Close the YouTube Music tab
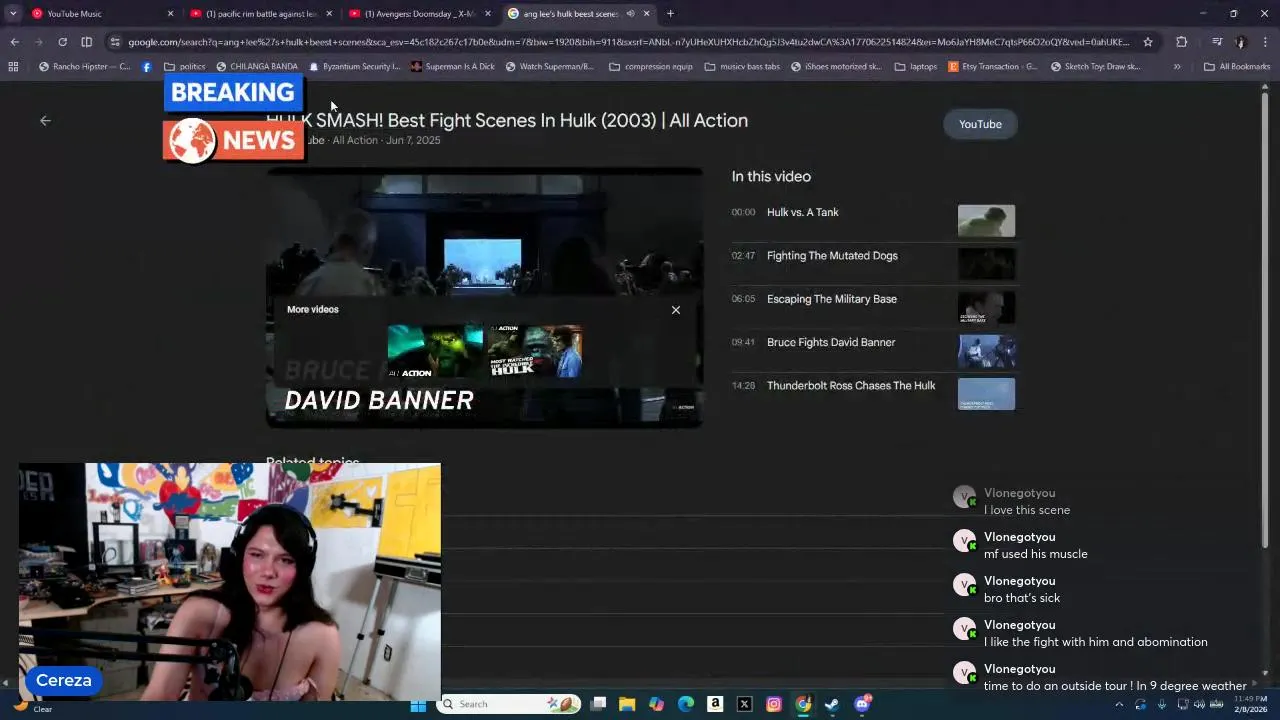1280x720 pixels. coord(170,14)
